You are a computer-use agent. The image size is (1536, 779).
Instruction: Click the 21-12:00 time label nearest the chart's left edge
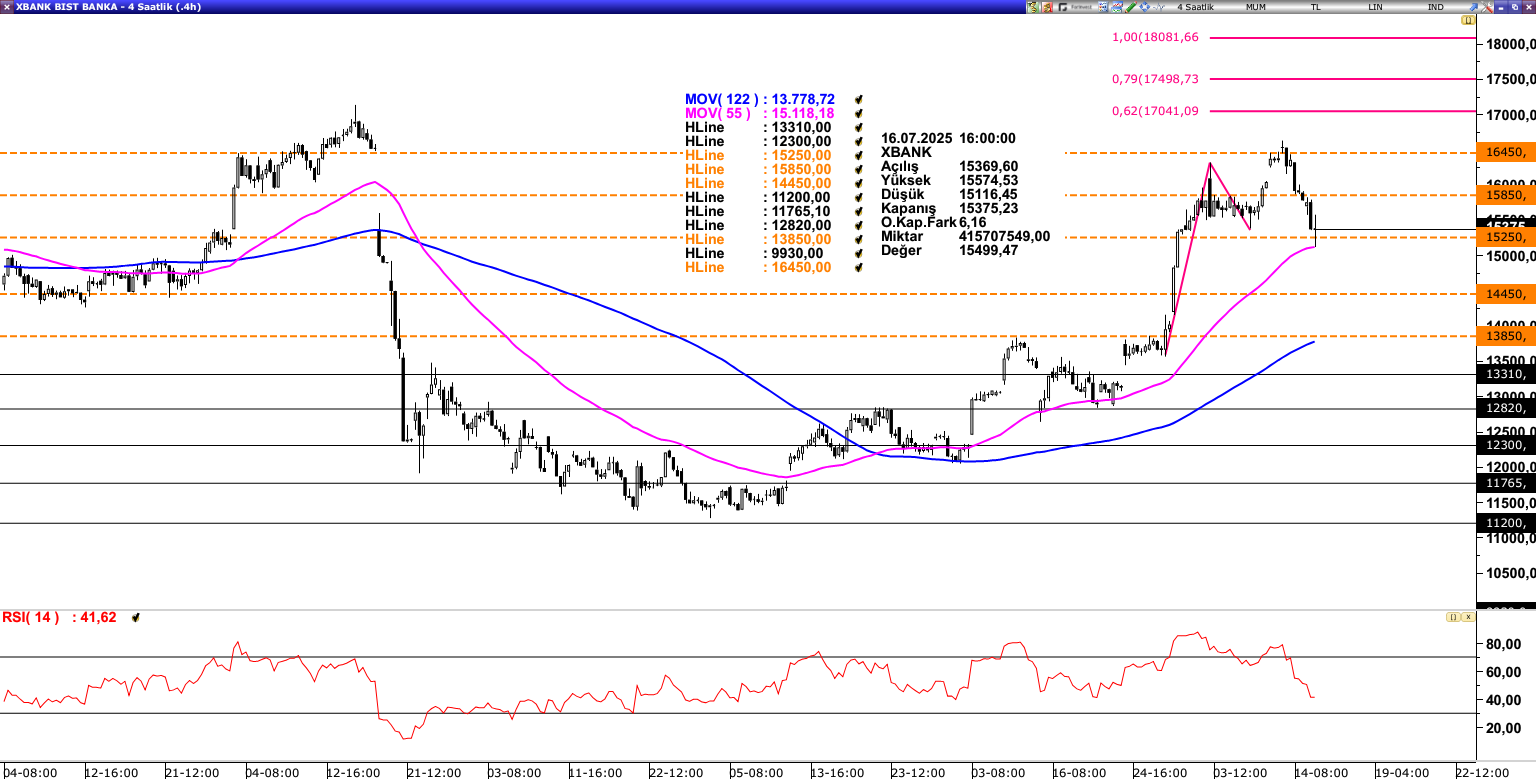[x=192, y=772]
